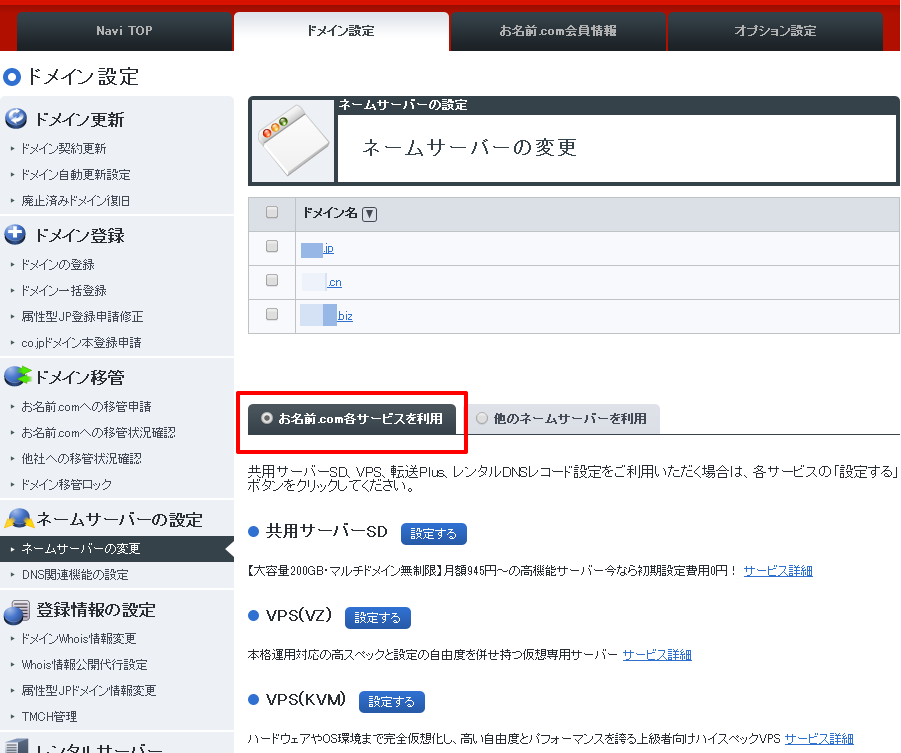Click the window icon beside ネームサーバーの変更
The height and width of the screenshot is (753, 901).
pyautogui.click(x=293, y=141)
